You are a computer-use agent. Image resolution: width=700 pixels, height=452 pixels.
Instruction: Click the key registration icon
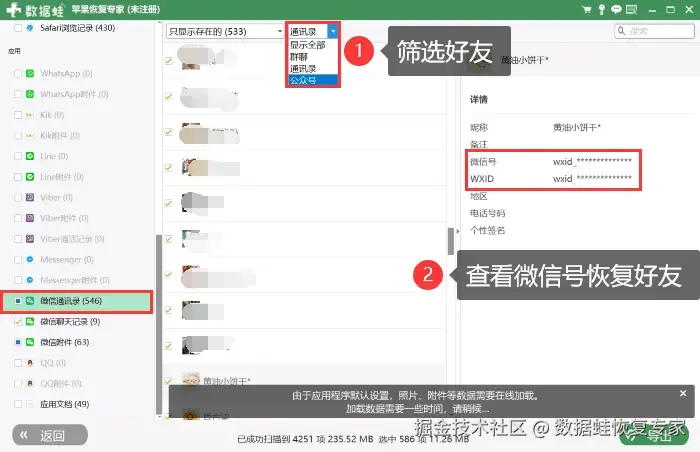pyautogui.click(x=602, y=9)
